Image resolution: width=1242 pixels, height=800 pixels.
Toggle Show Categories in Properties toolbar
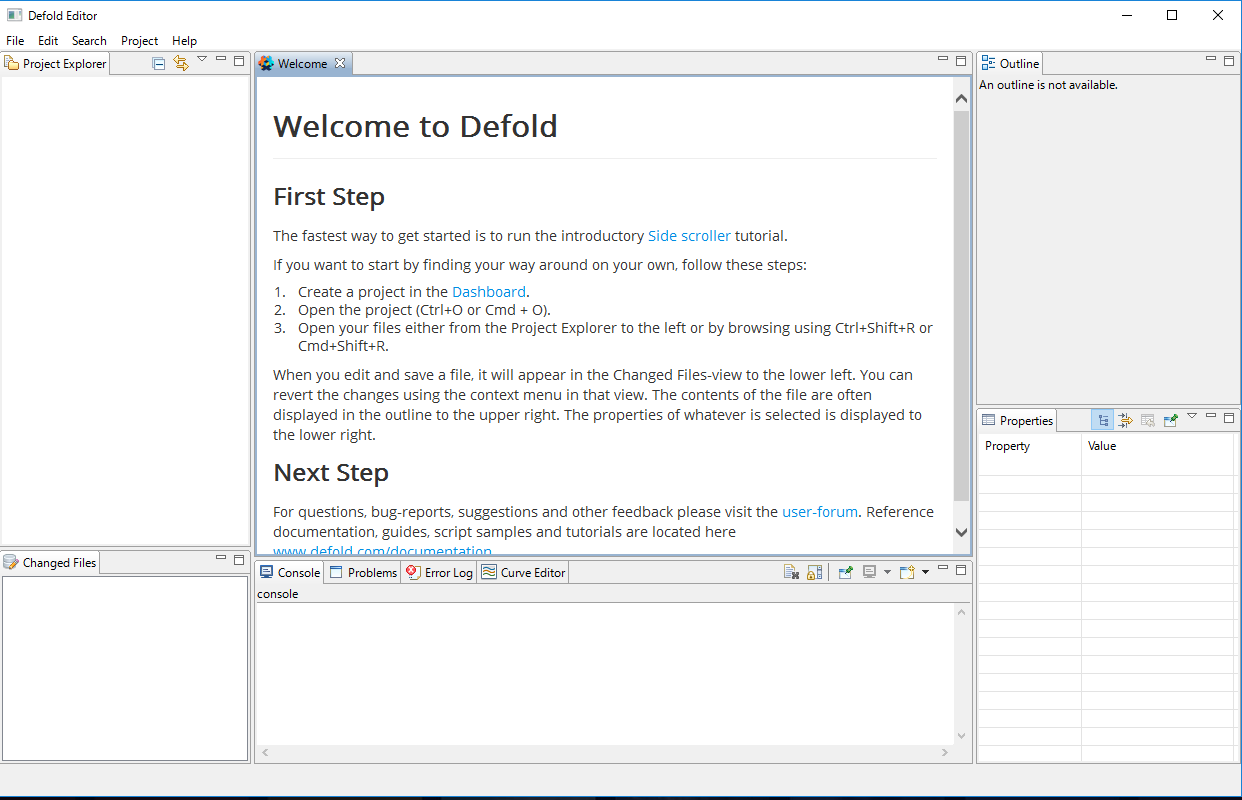click(x=1102, y=420)
